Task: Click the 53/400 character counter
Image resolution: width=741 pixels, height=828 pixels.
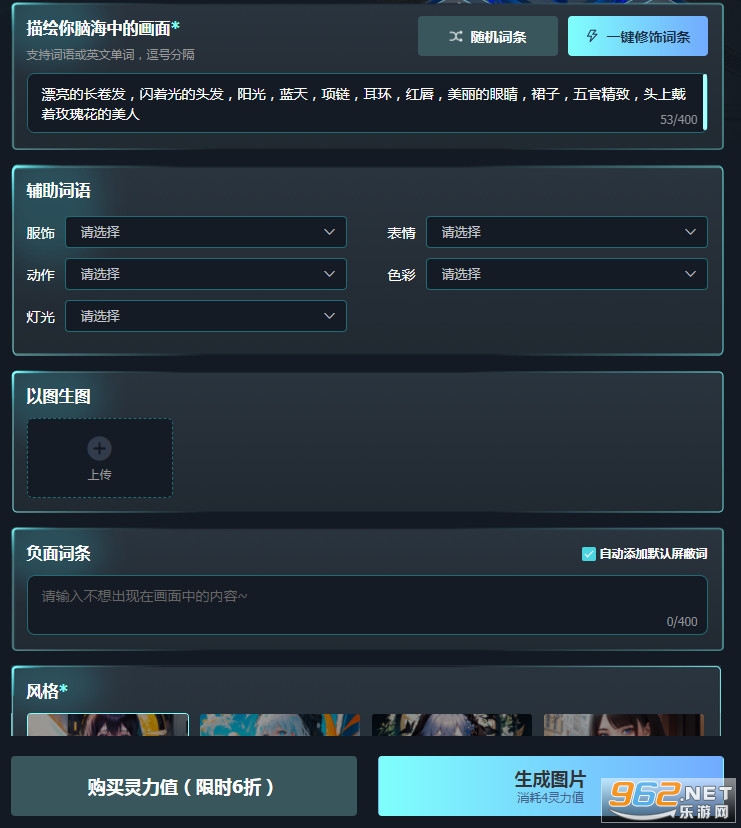Action: (x=679, y=120)
